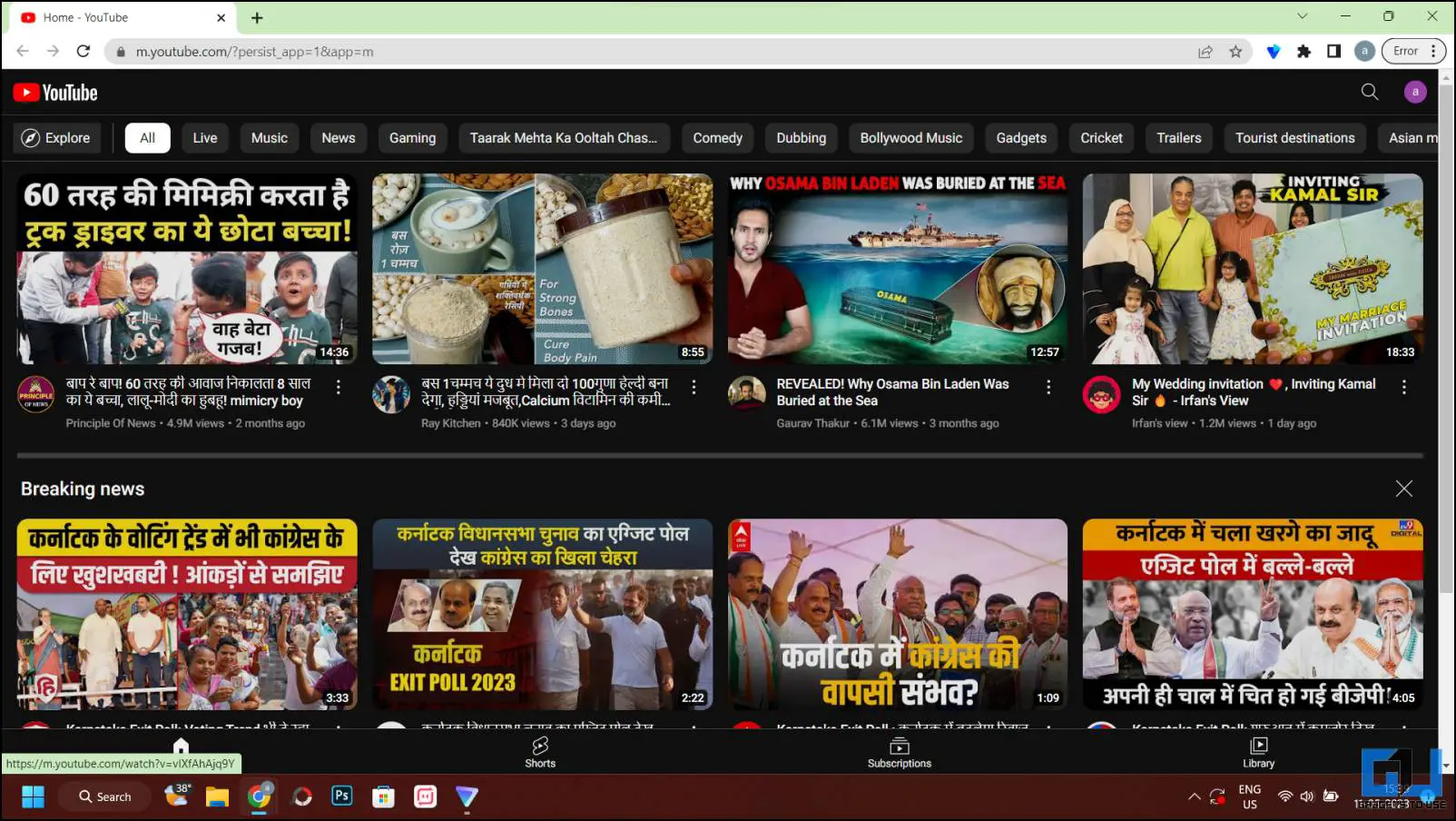Viewport: 1456px width, 821px height.
Task: Go back in Chrome
Action: point(23,52)
